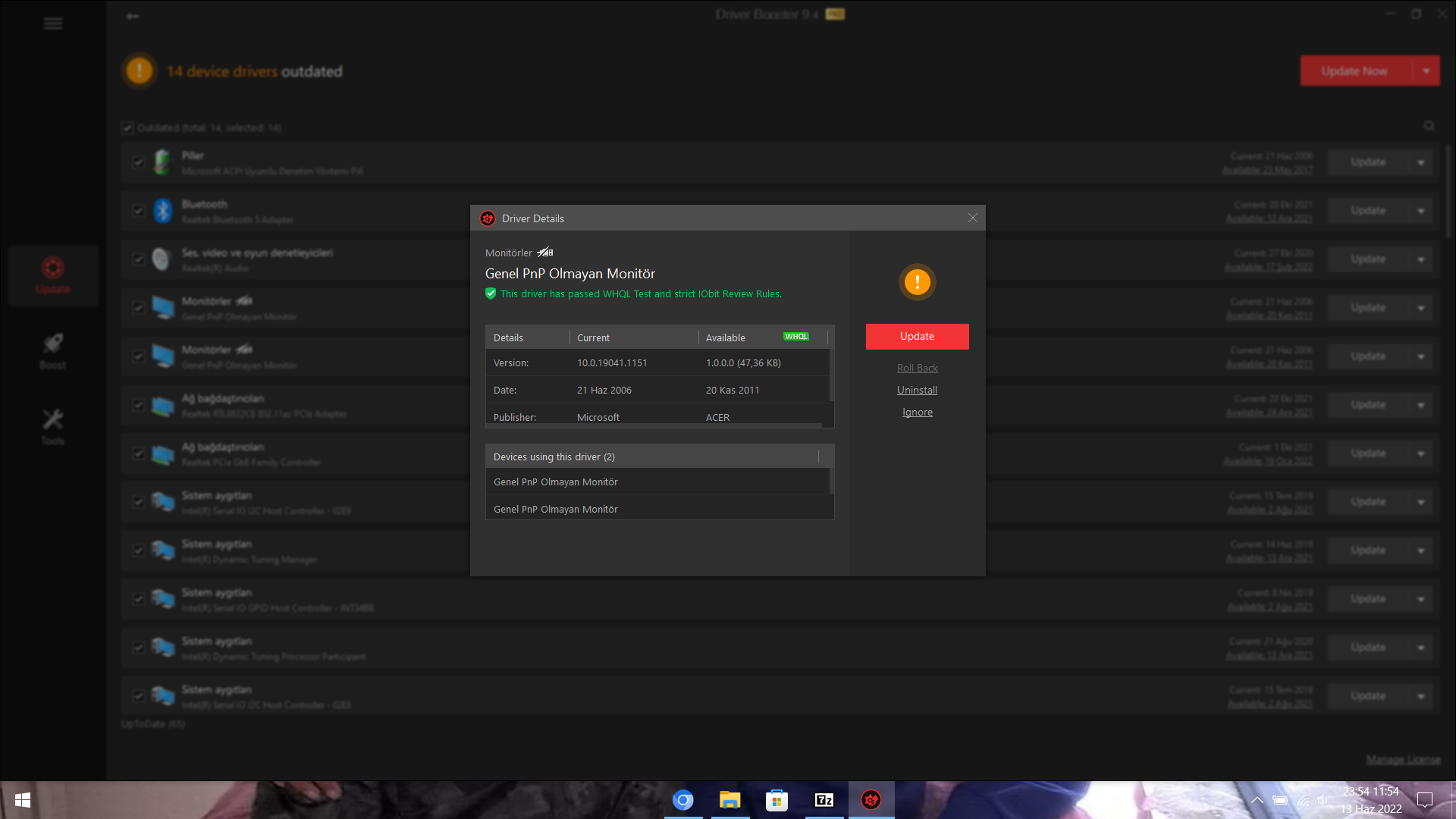Close the Driver Details dialog

(x=972, y=218)
